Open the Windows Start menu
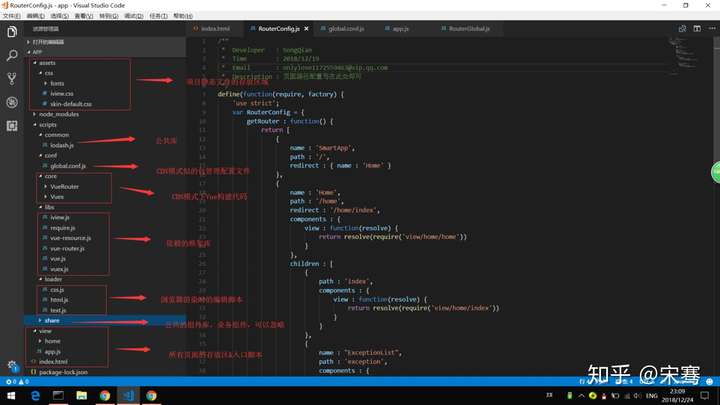This screenshot has width=720, height=405. [11, 395]
